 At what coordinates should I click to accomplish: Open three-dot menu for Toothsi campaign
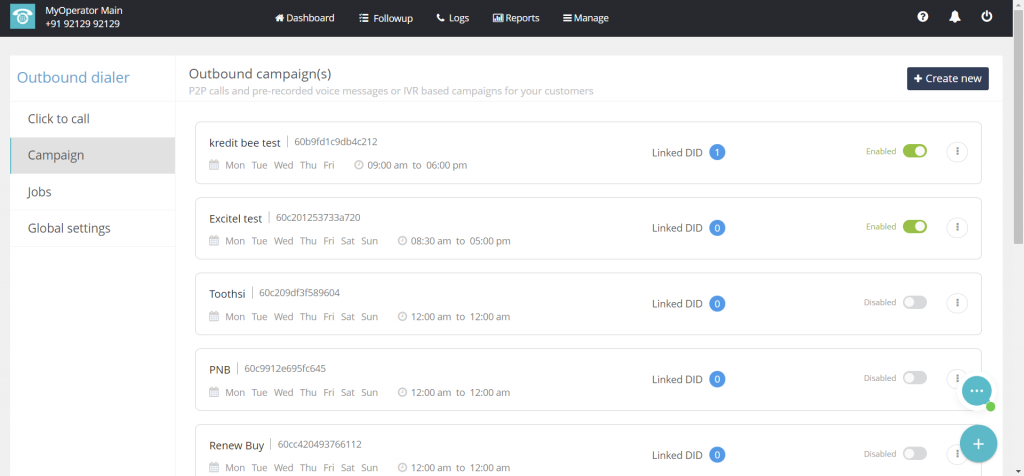click(x=957, y=303)
